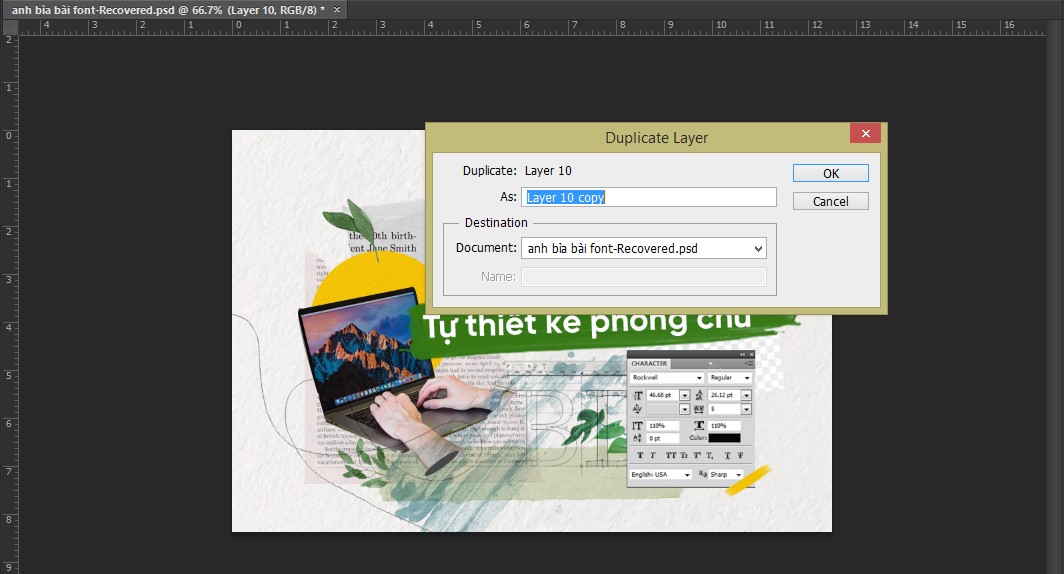The height and width of the screenshot is (574, 1064).
Task: Toggle Faux Bold in Character panel
Action: pos(640,456)
